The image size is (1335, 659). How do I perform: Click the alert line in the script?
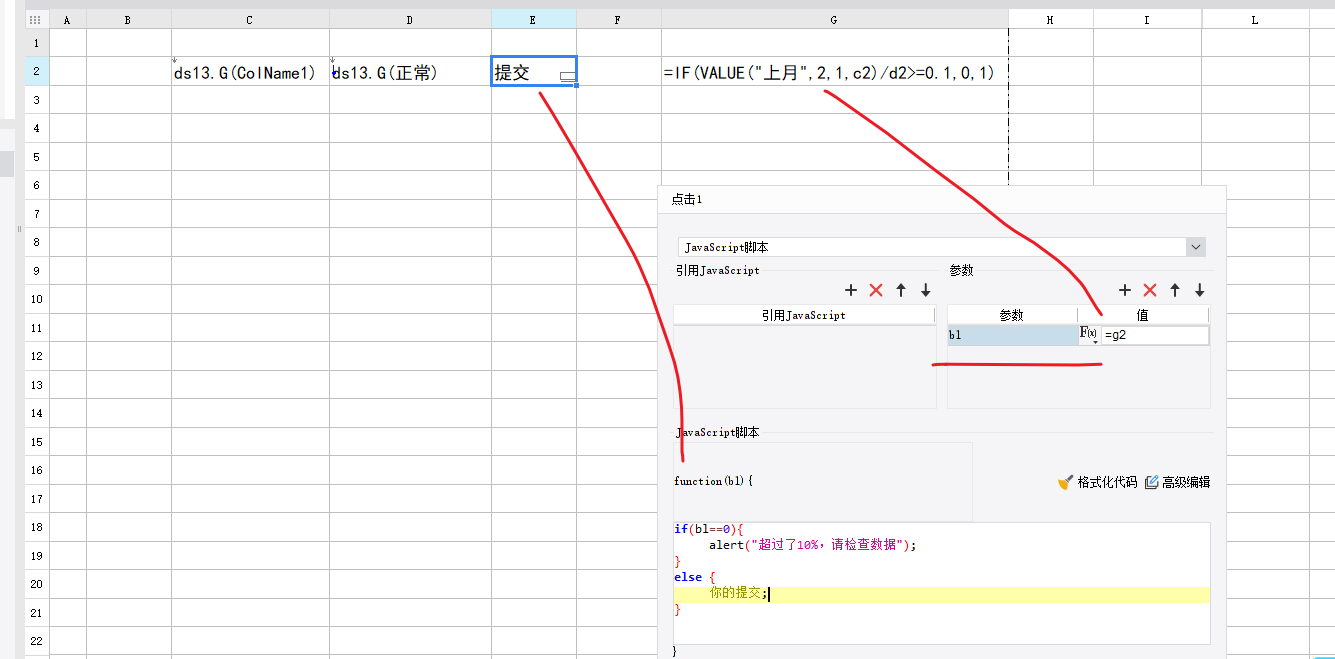point(812,545)
